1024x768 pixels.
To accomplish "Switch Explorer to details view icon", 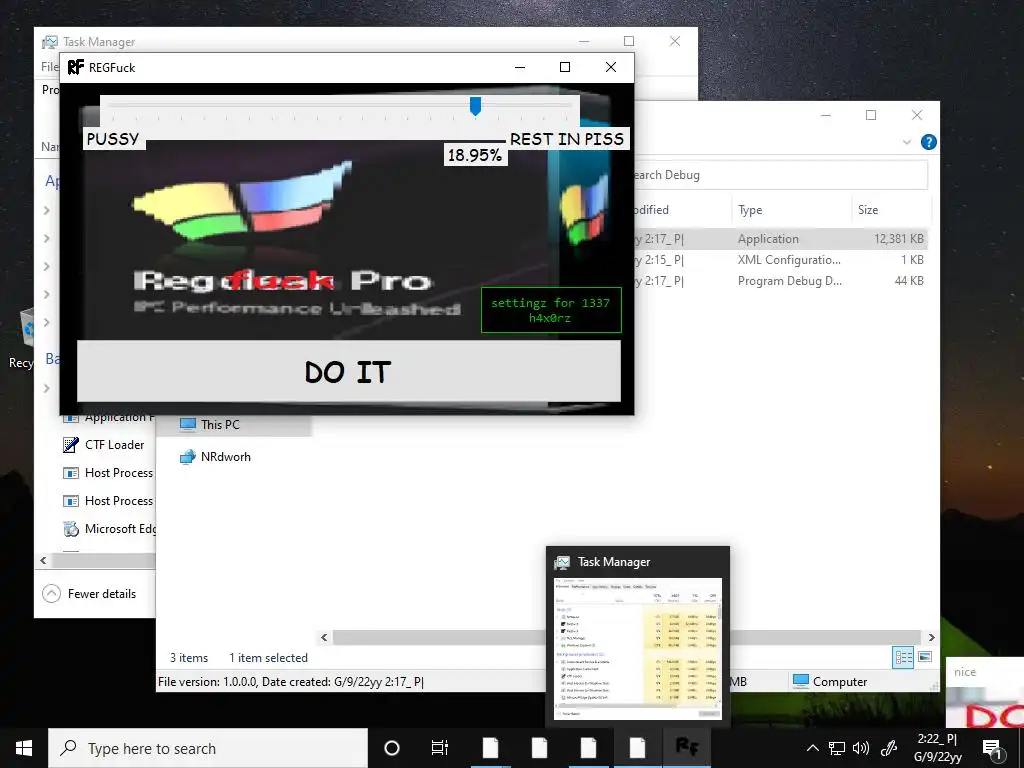I will [903, 657].
